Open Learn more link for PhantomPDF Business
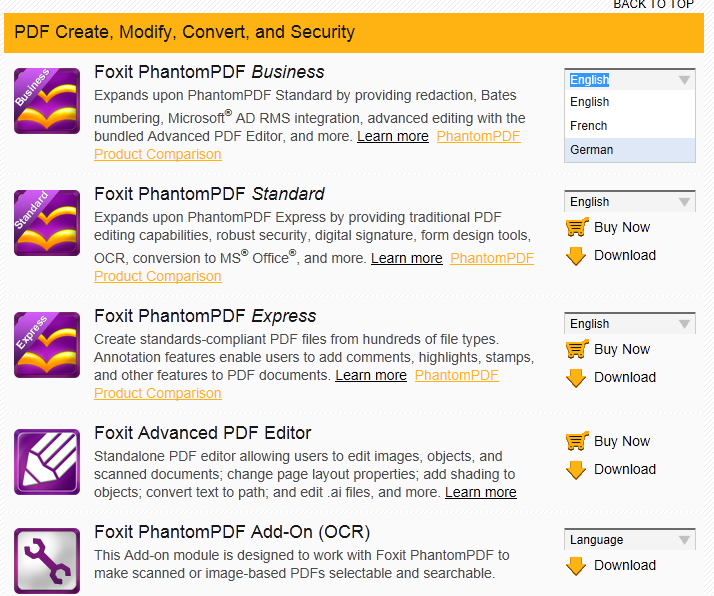The image size is (714, 596). (x=392, y=136)
